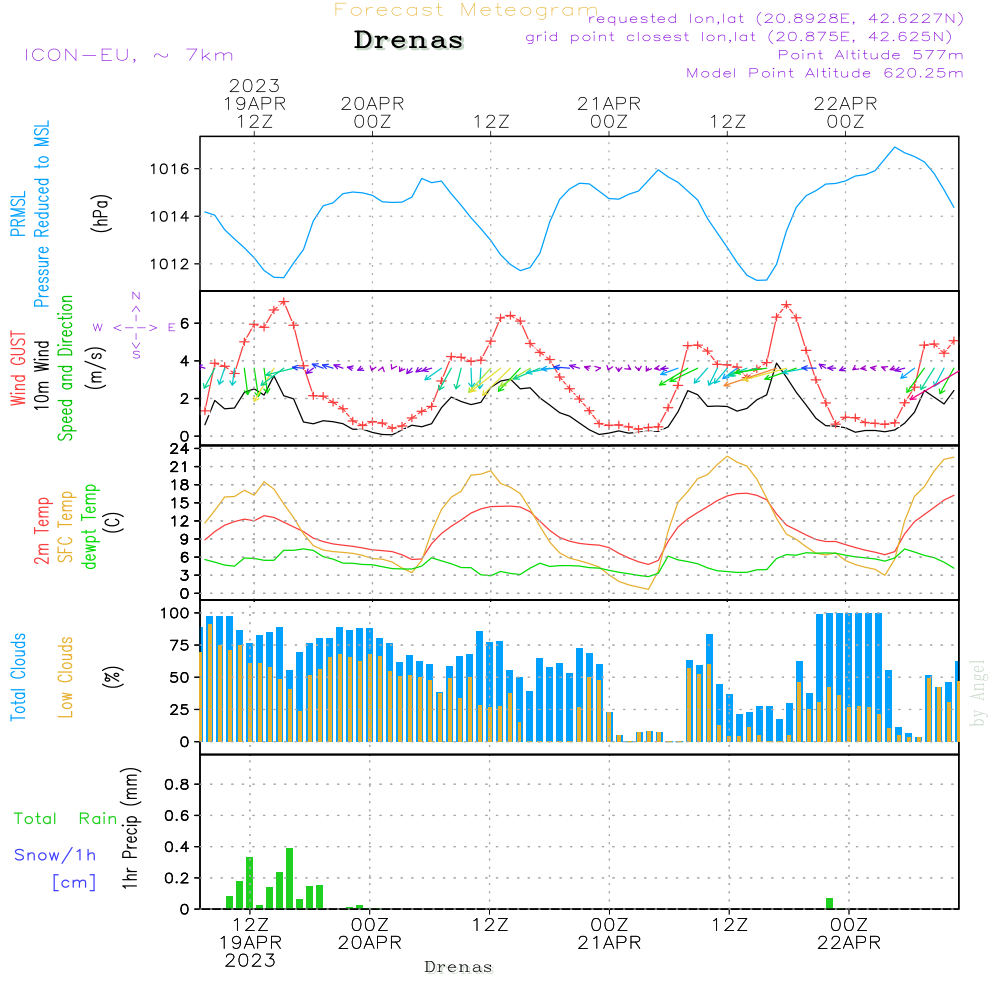Select the bold "Drenas" title at top

coord(409,40)
